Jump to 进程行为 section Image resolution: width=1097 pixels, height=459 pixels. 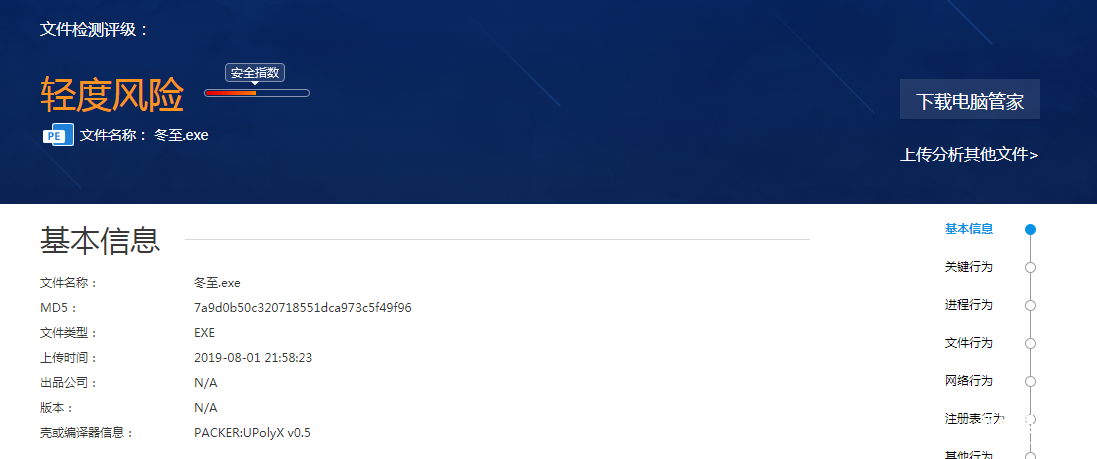[969, 304]
